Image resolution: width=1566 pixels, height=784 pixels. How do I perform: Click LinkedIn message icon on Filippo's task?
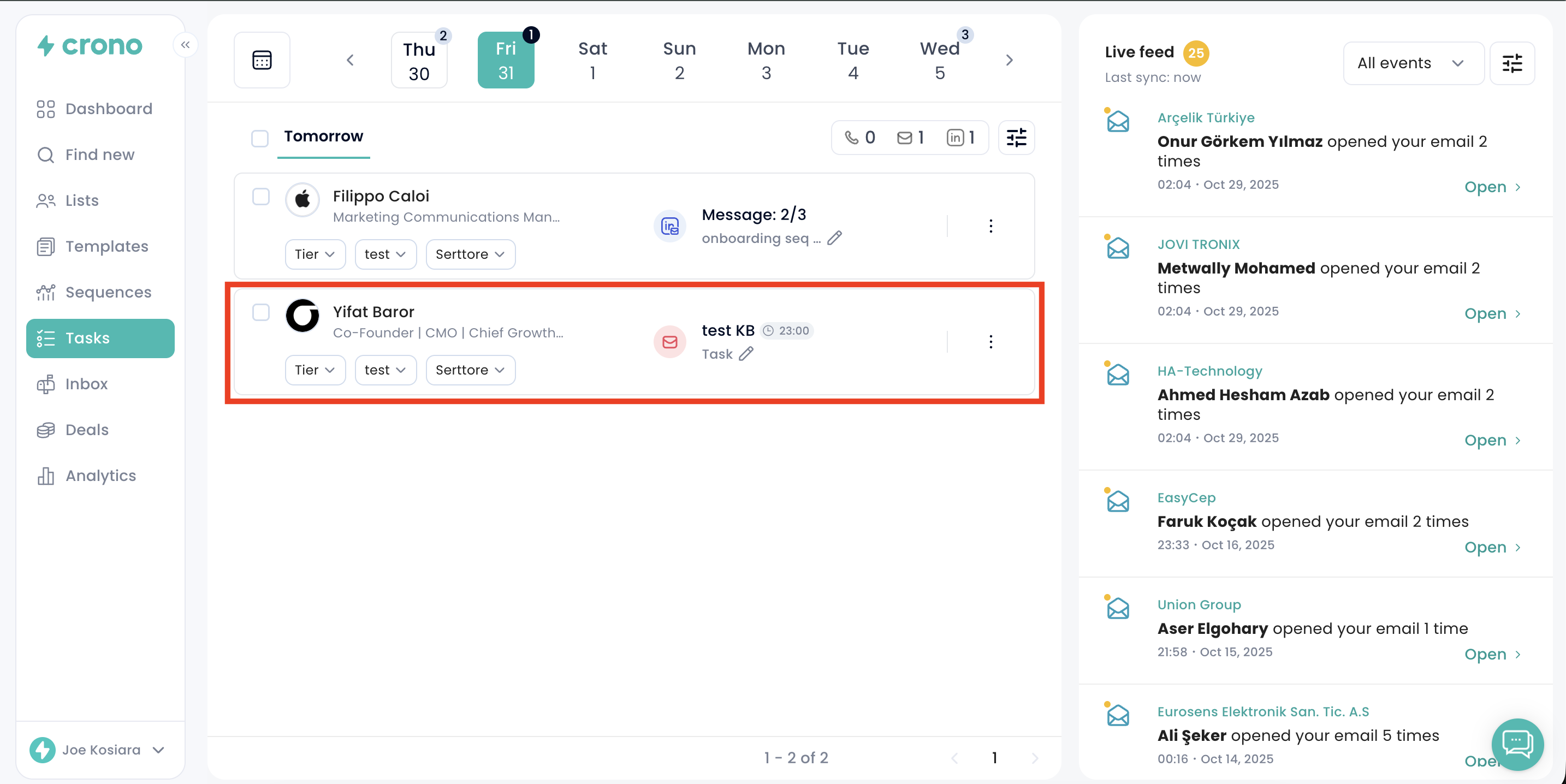pos(669,227)
